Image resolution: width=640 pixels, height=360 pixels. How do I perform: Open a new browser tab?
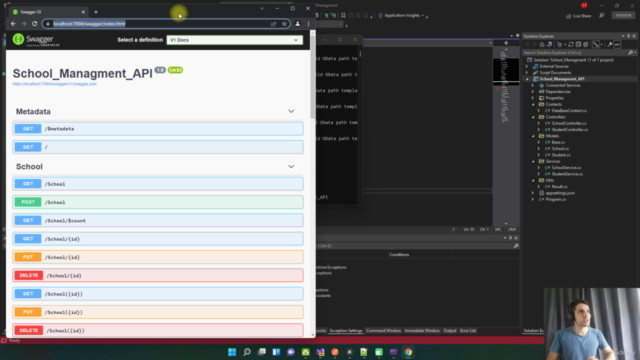click(x=96, y=12)
